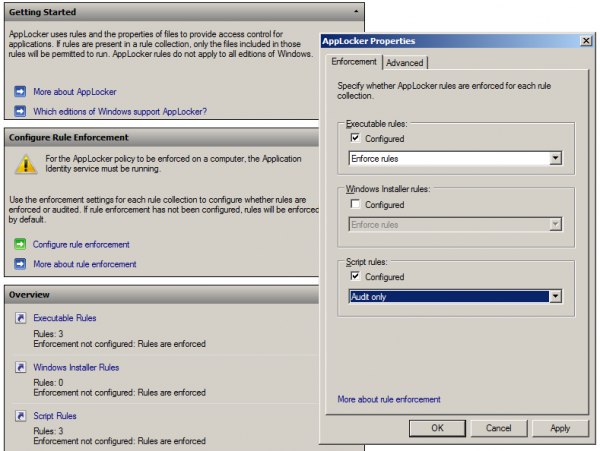
Task: Open the Windows Installer Rules overview link
Action: click(76, 367)
